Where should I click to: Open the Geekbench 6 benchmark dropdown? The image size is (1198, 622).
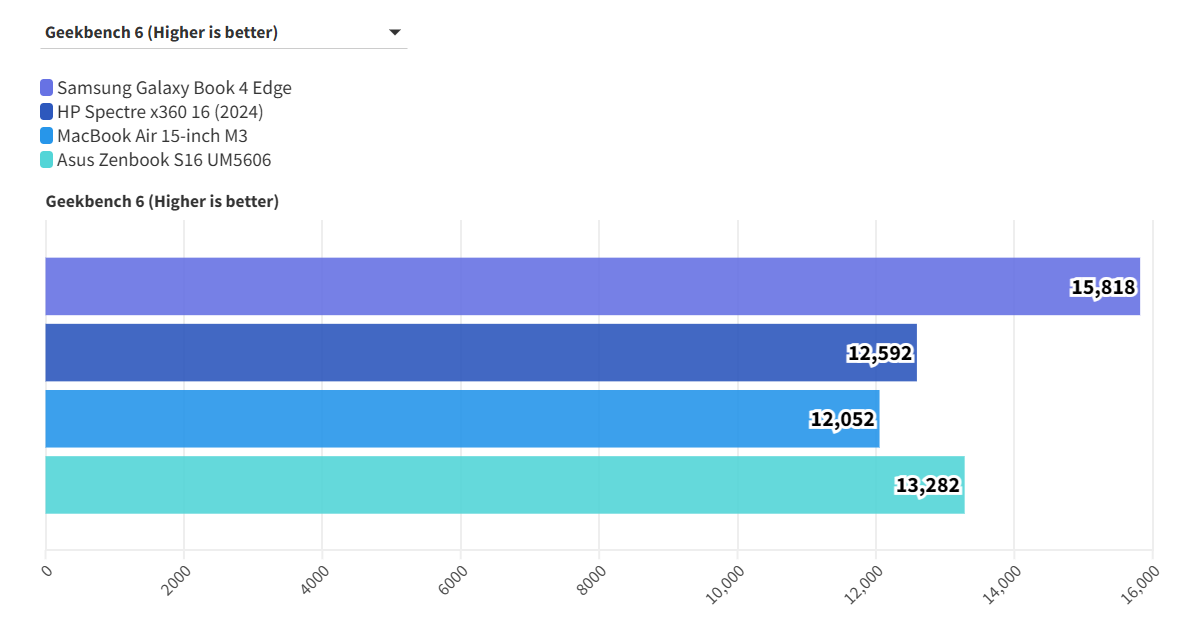222,33
